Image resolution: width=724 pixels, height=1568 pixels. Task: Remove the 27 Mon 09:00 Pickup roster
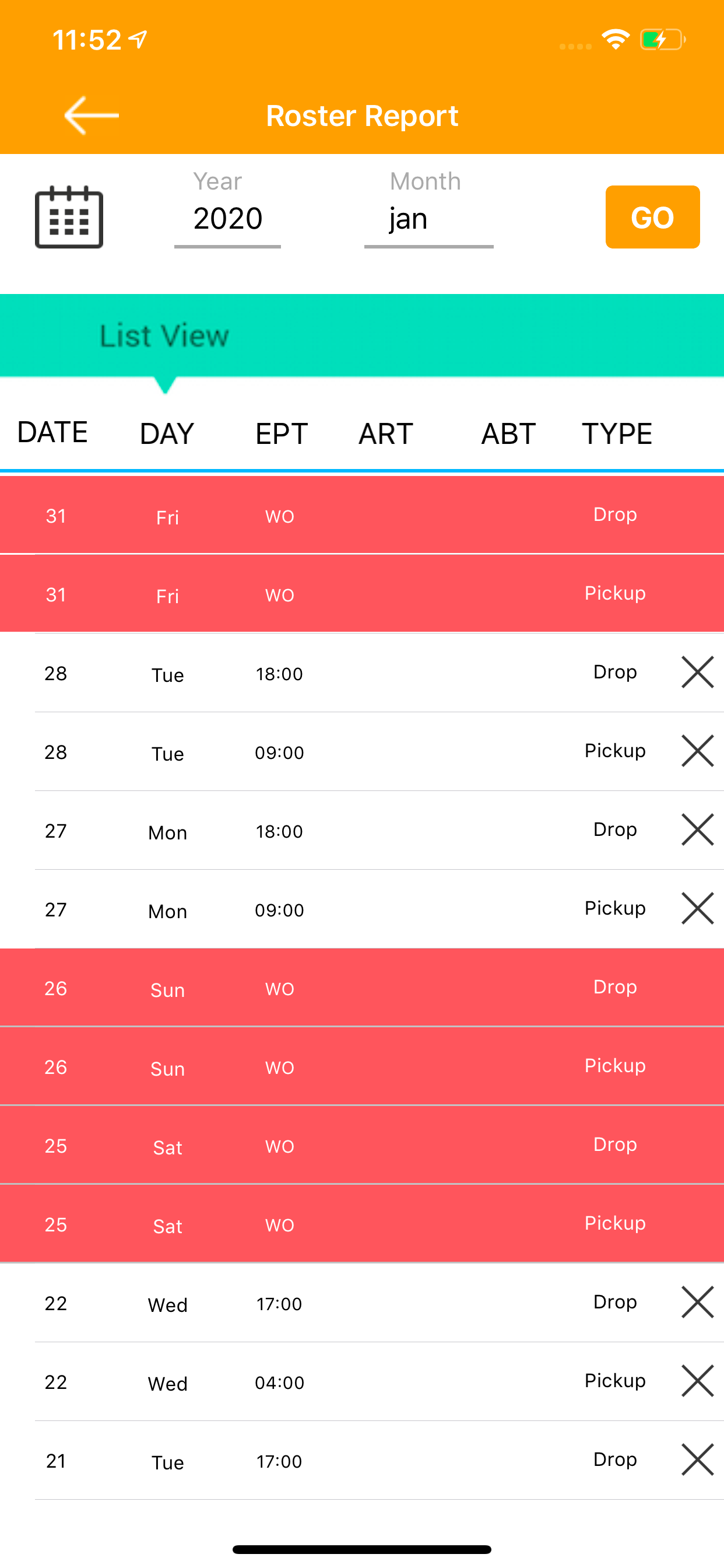click(697, 908)
